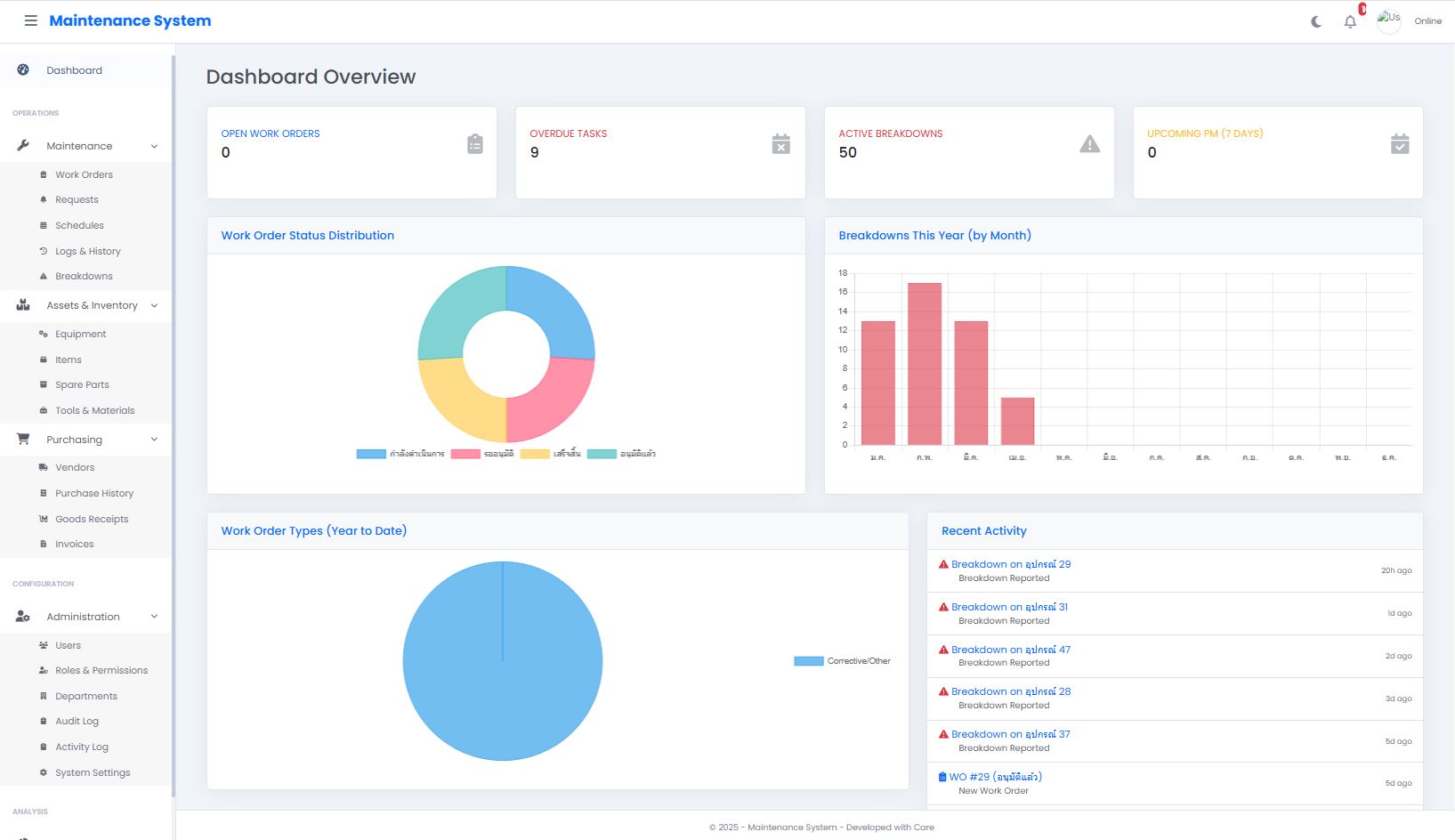Toggle the Corrective/Other legend item

pos(842,661)
